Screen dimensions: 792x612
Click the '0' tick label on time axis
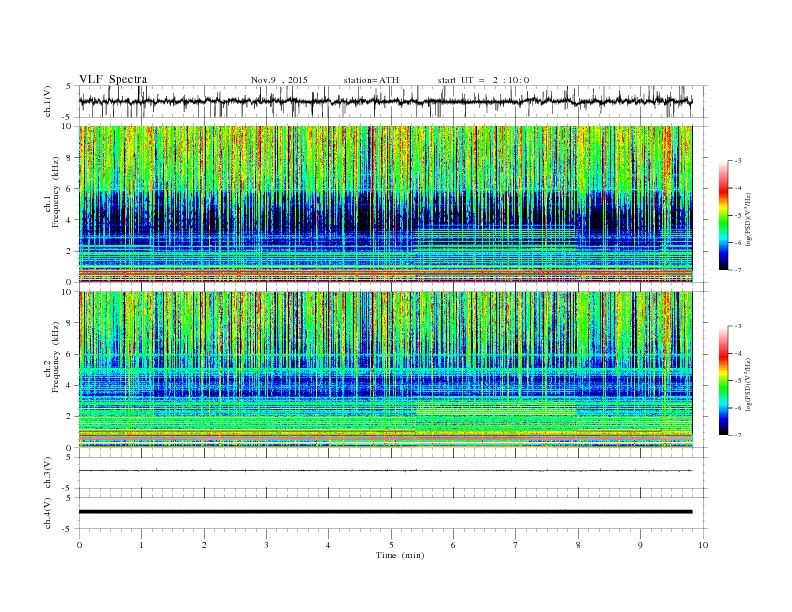pos(79,545)
